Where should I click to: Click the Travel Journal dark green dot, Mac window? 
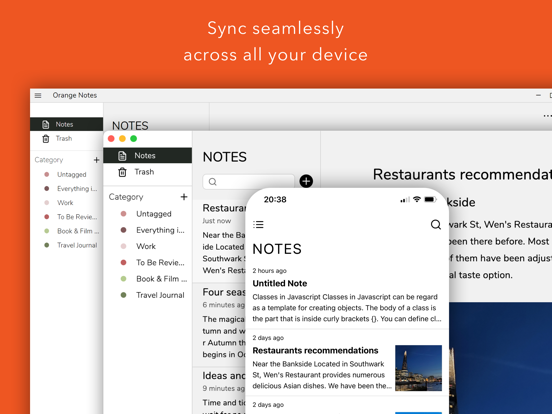click(124, 295)
